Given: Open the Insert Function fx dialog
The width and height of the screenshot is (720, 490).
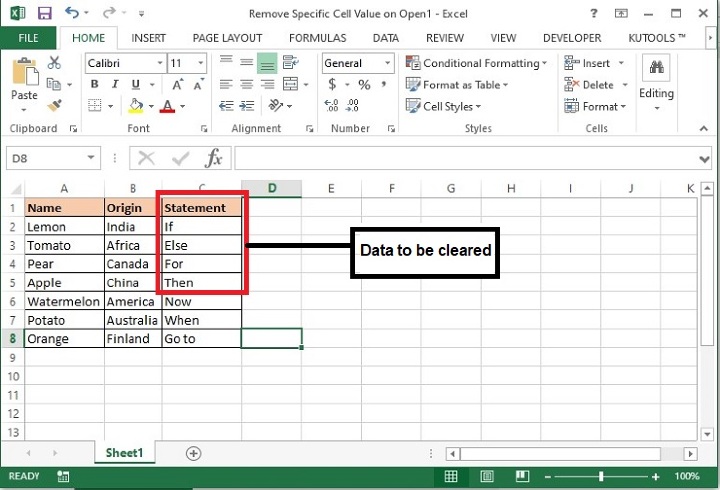Looking at the screenshot, I should (x=214, y=158).
